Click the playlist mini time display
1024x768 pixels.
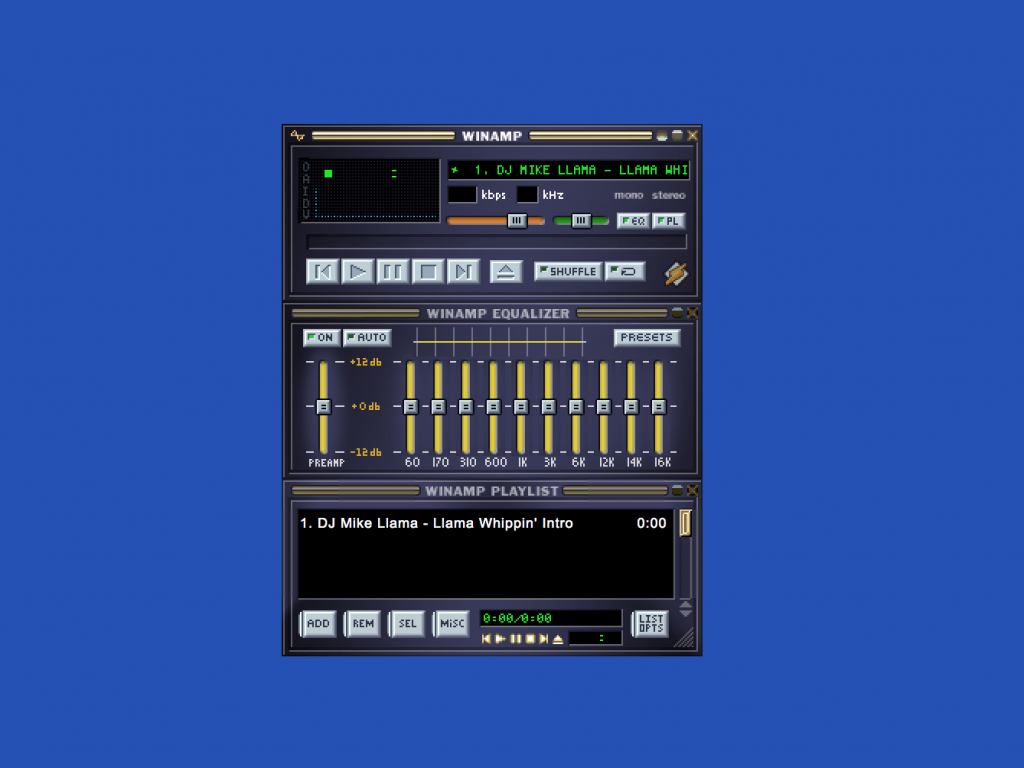coord(596,639)
